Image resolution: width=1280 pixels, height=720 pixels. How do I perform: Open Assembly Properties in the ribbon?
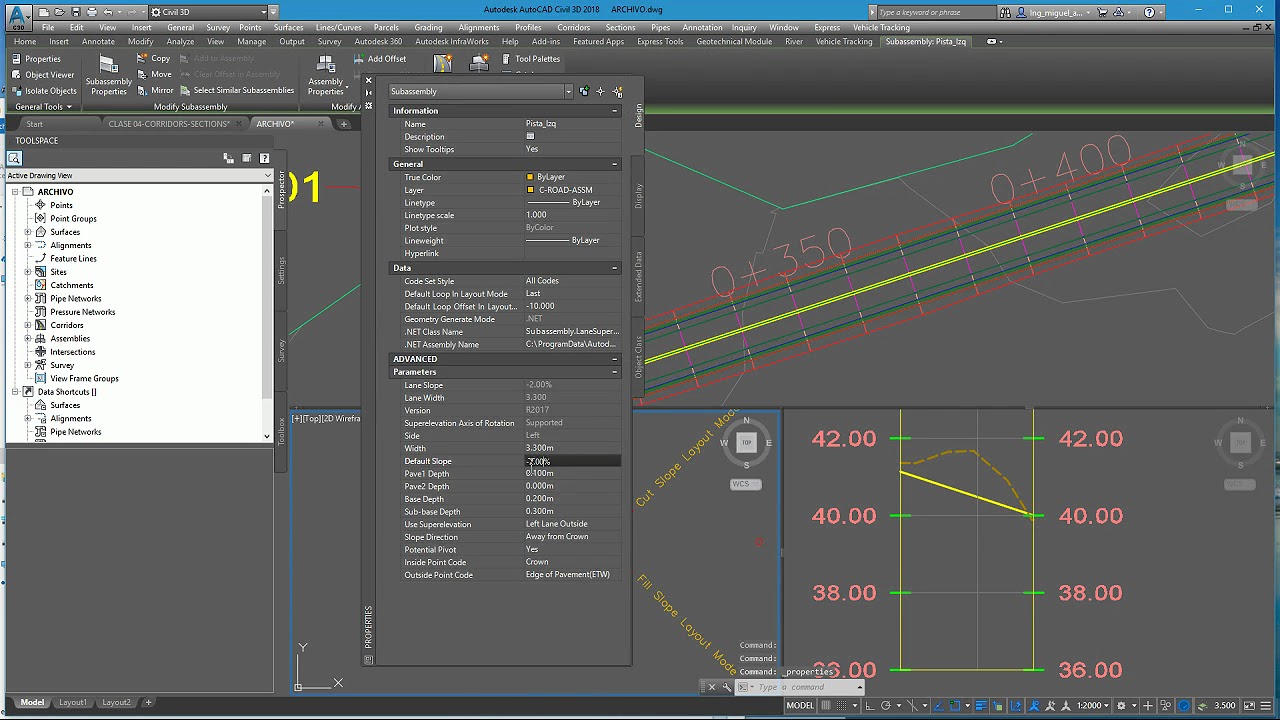coord(326,75)
